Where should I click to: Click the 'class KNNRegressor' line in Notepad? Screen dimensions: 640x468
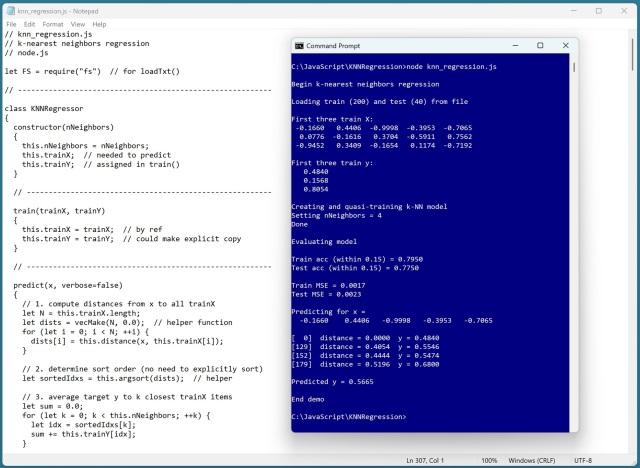pos(44,109)
